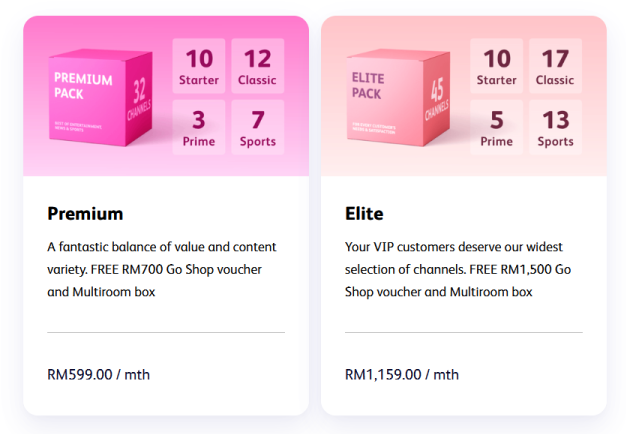This screenshot has height=434, width=626.
Task: Select the 17 Classic tile in Elite
Action: [x=555, y=66]
